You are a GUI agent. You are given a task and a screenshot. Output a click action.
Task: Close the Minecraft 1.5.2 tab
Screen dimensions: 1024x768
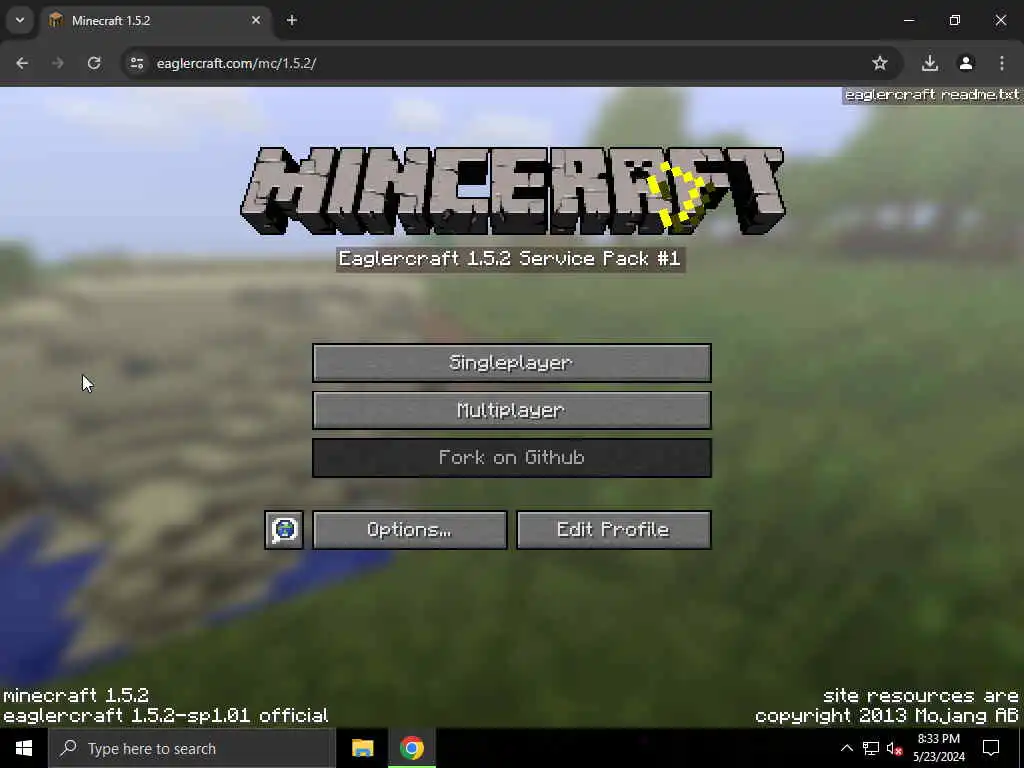[x=256, y=21]
